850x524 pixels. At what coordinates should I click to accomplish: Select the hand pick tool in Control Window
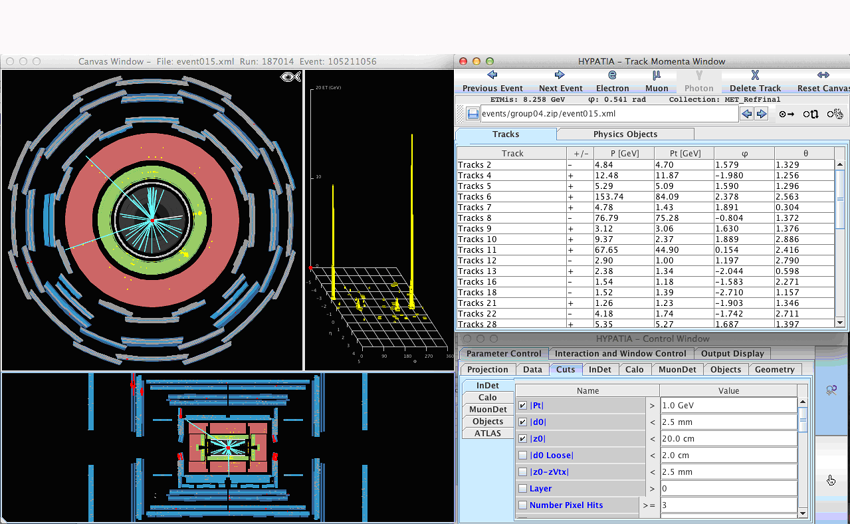831,480
